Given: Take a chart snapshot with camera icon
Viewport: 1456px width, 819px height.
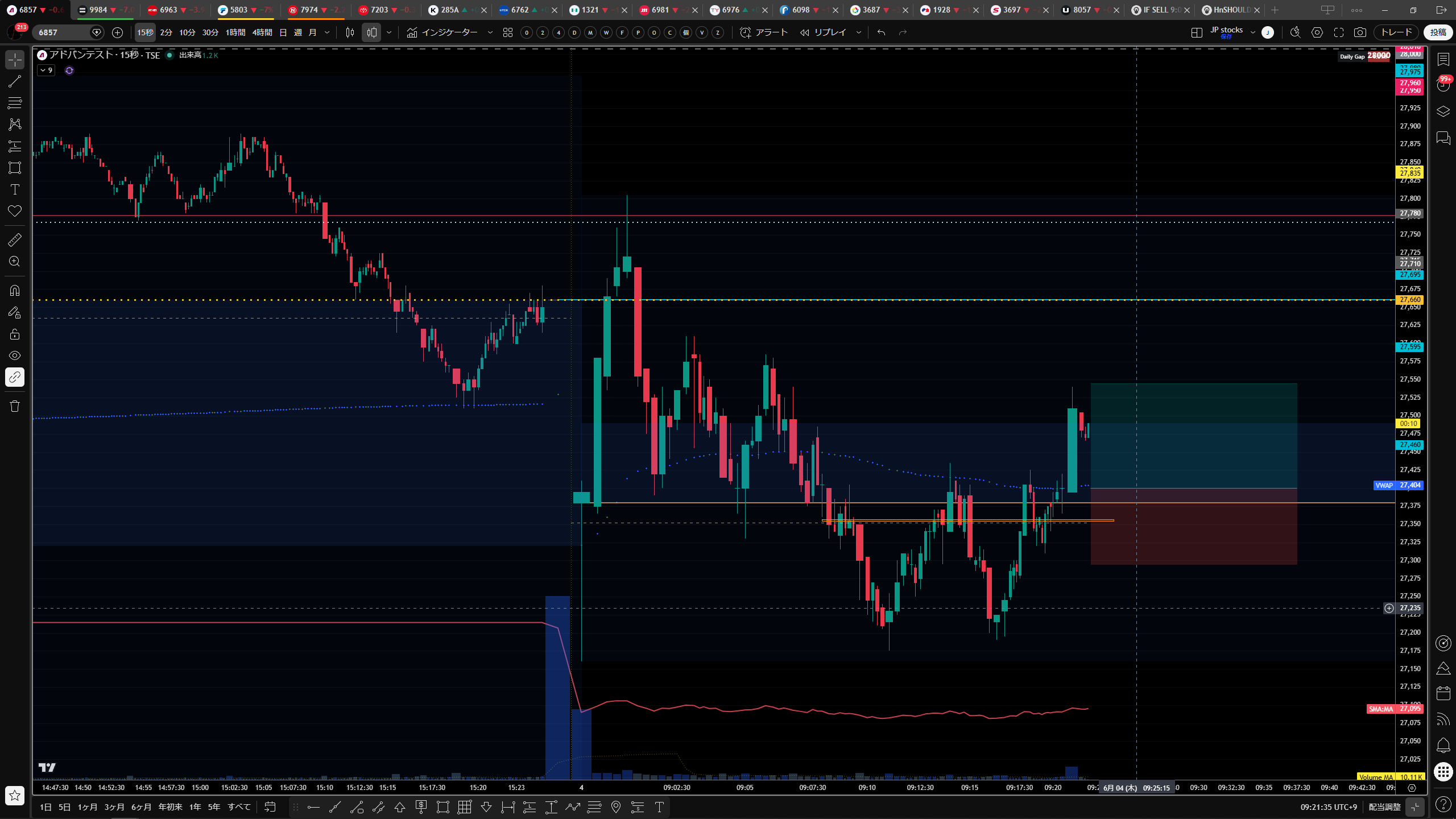Looking at the screenshot, I should coord(1360,32).
